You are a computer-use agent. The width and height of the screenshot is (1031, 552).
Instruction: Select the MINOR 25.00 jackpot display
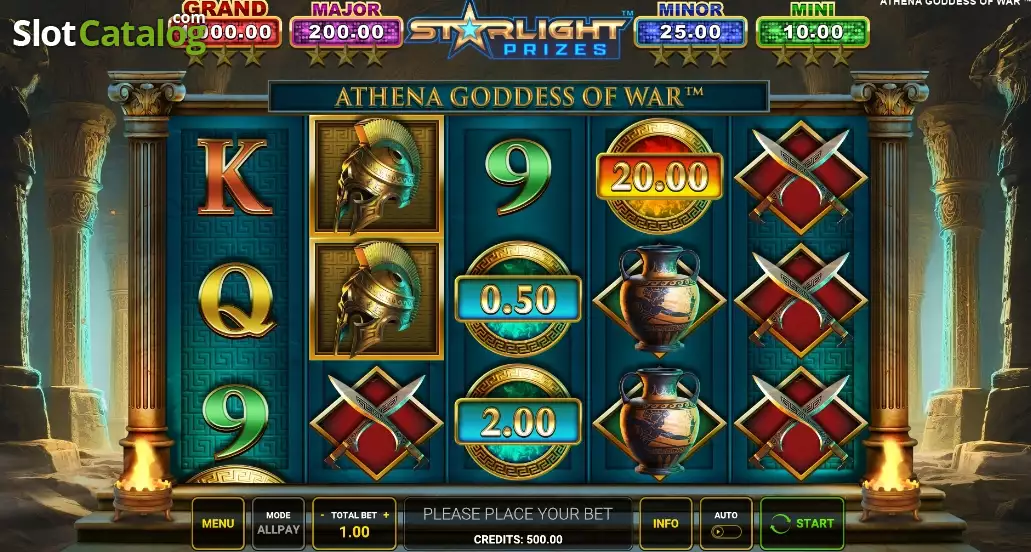point(690,32)
